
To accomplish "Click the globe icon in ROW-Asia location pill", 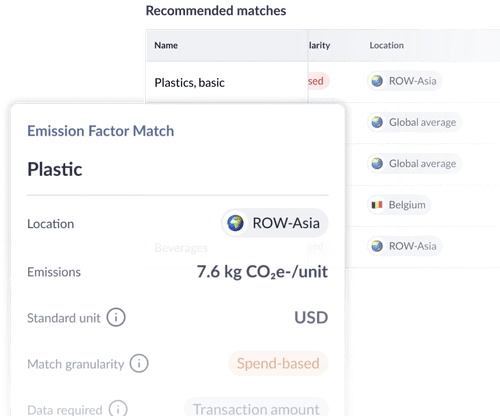I will pyautogui.click(x=235, y=223).
